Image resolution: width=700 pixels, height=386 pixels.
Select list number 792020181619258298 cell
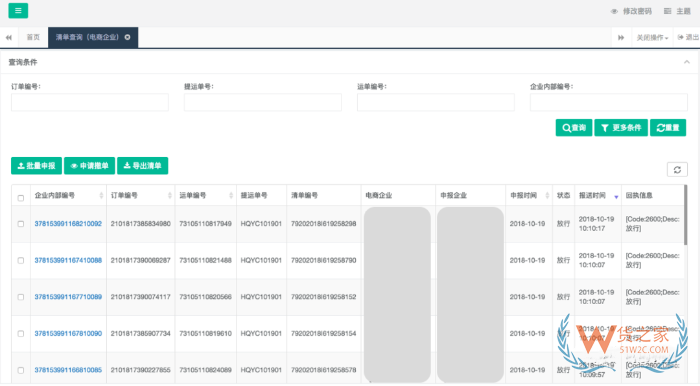324,224
